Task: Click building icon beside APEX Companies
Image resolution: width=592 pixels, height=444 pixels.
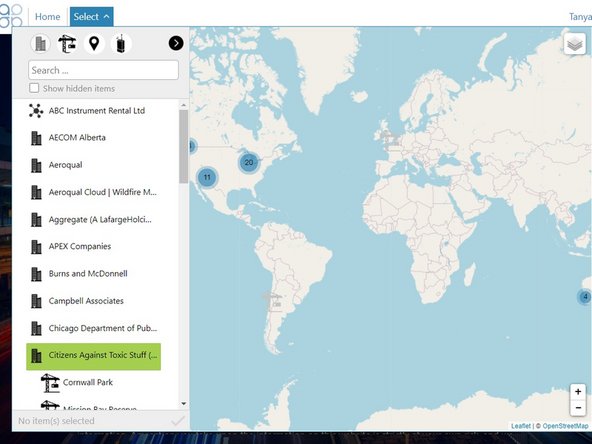Action: 36,247
